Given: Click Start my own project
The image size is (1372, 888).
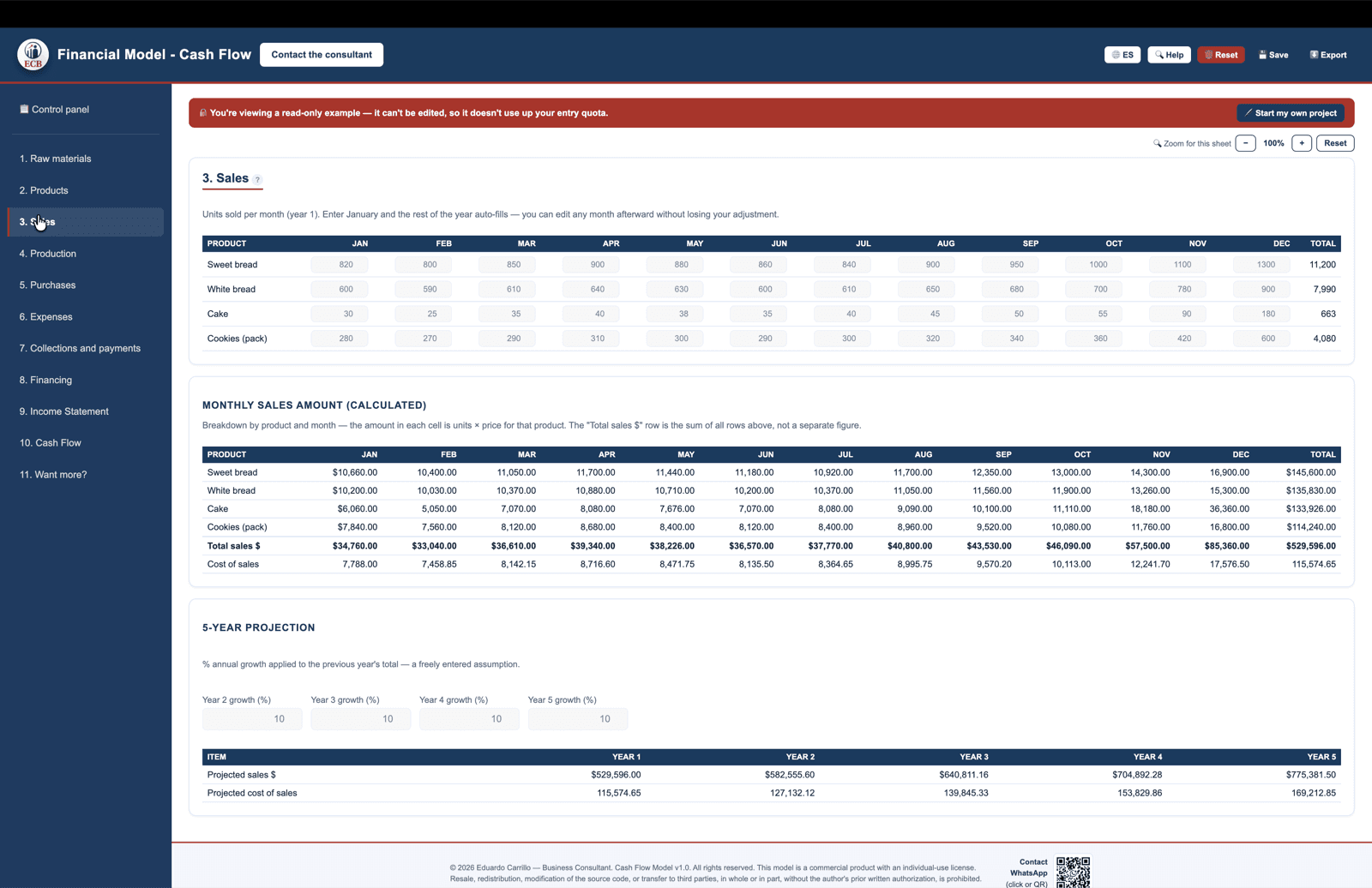Looking at the screenshot, I should tap(1291, 113).
